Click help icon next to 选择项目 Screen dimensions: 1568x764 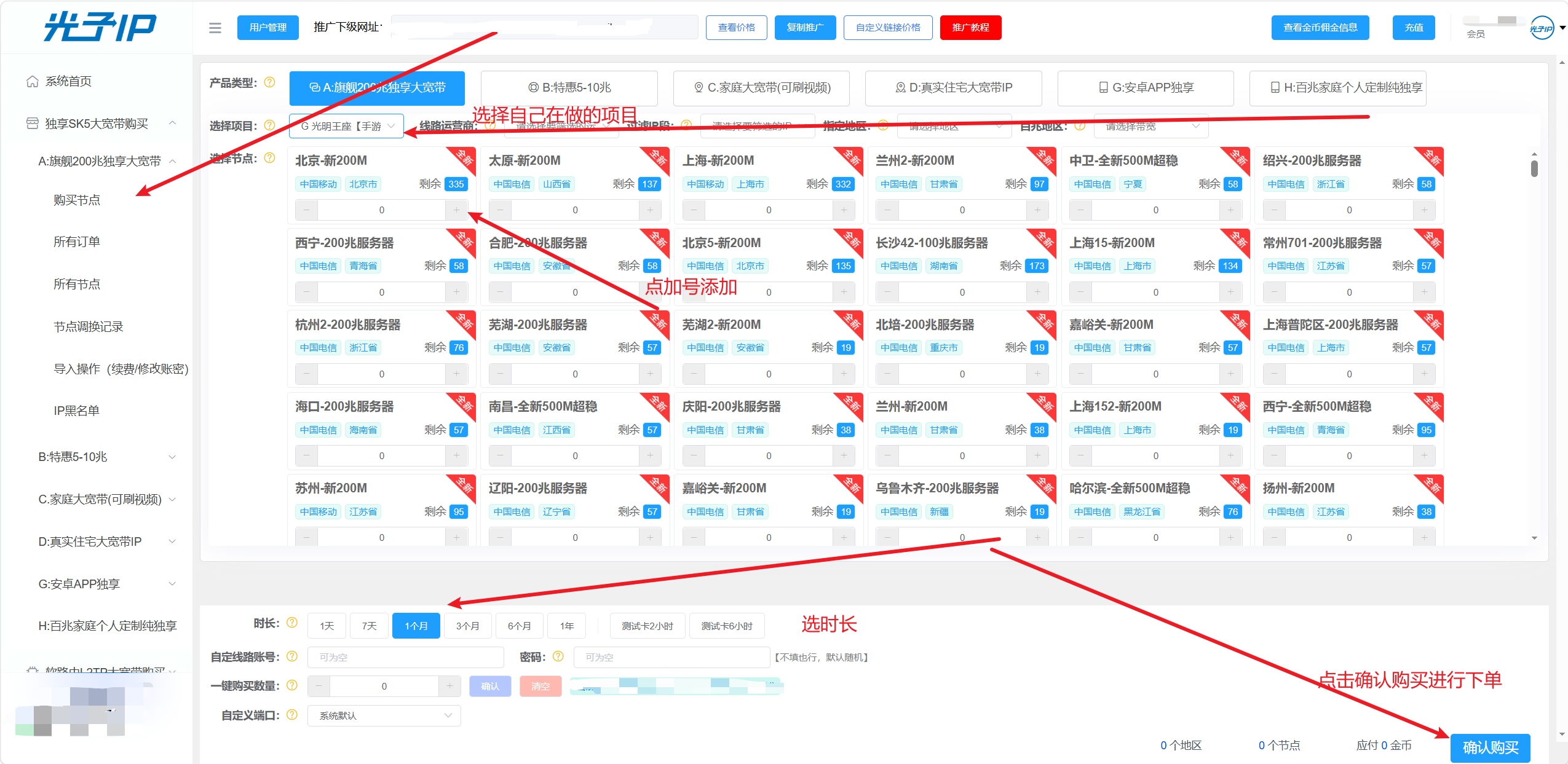[x=269, y=125]
